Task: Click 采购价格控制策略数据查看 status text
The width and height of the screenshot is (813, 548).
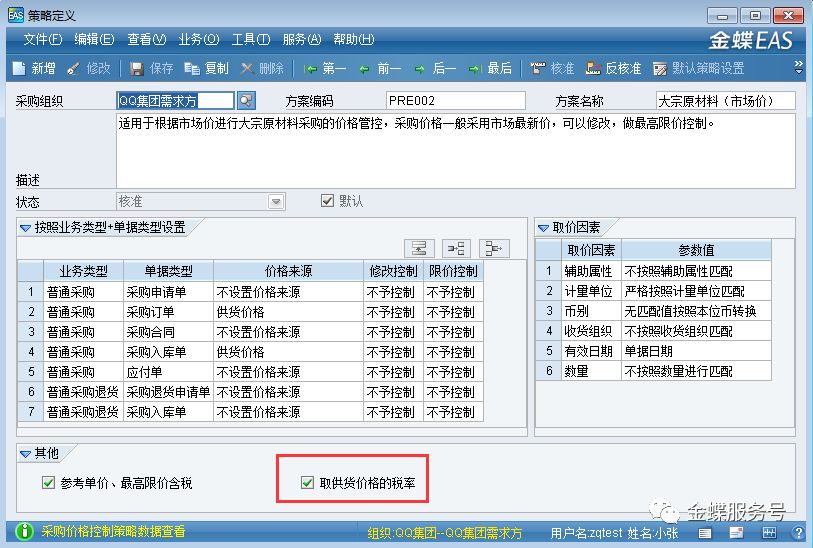Action: [113, 531]
